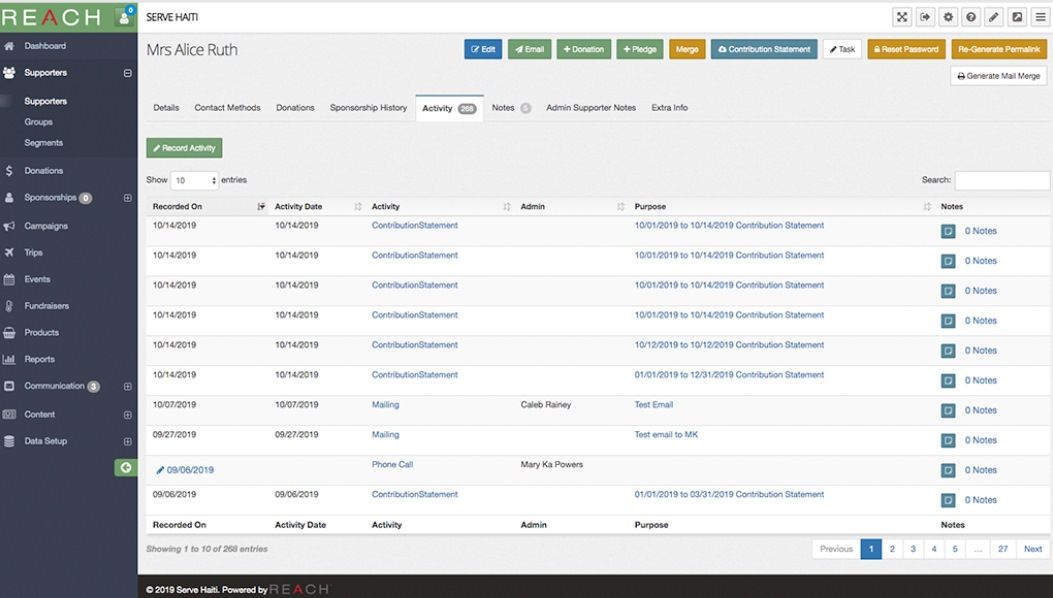Expand the Content sidebar section
Image resolution: width=1053 pixels, height=598 pixels.
128,415
